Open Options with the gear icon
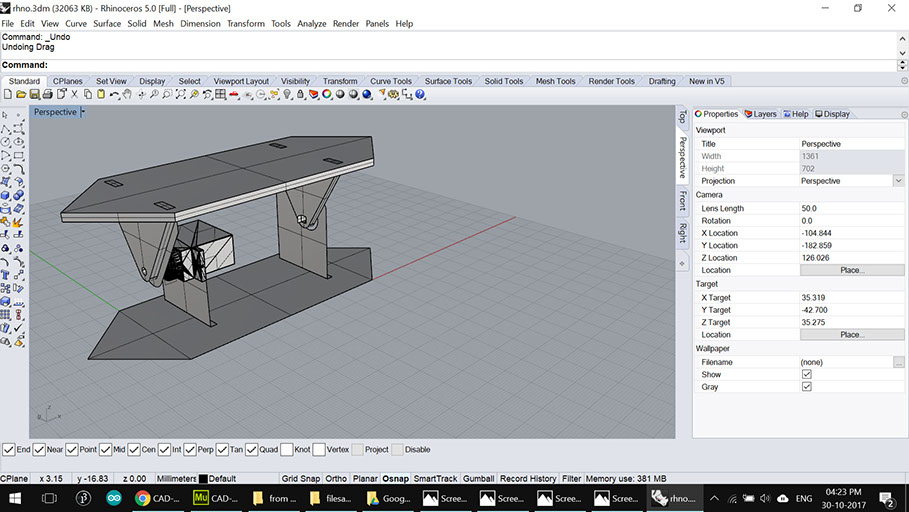This screenshot has width=909, height=512. point(394,94)
